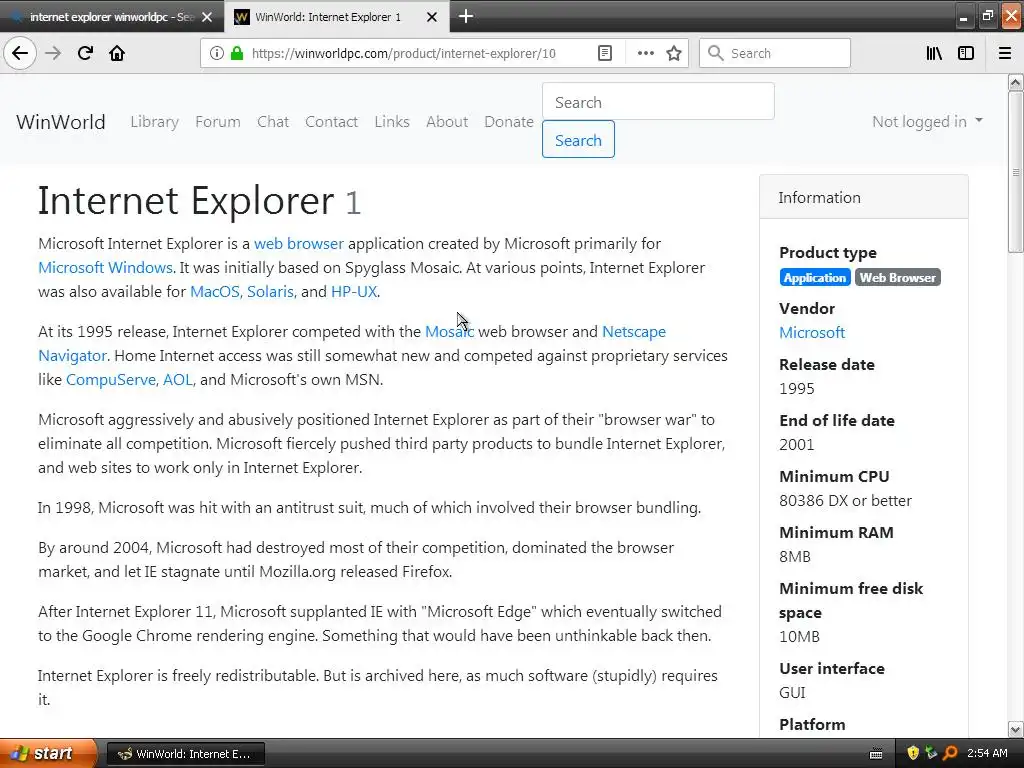Viewport: 1024px width, 768px height.
Task: Click the forward navigation arrow
Action: coord(54,53)
